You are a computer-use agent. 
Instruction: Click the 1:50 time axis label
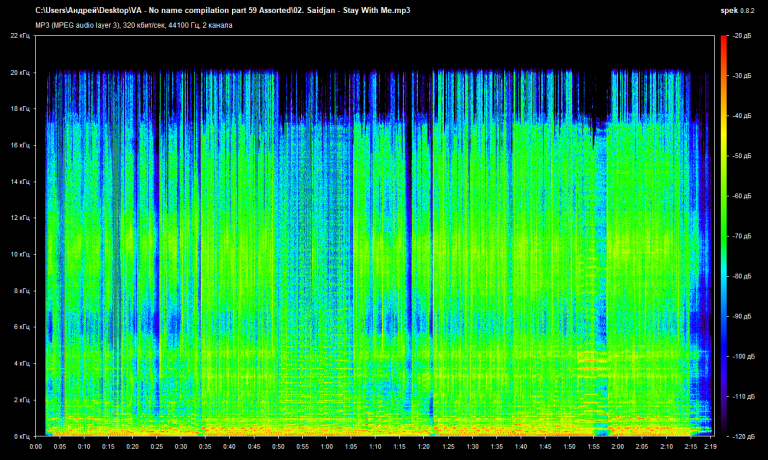[x=570, y=447]
